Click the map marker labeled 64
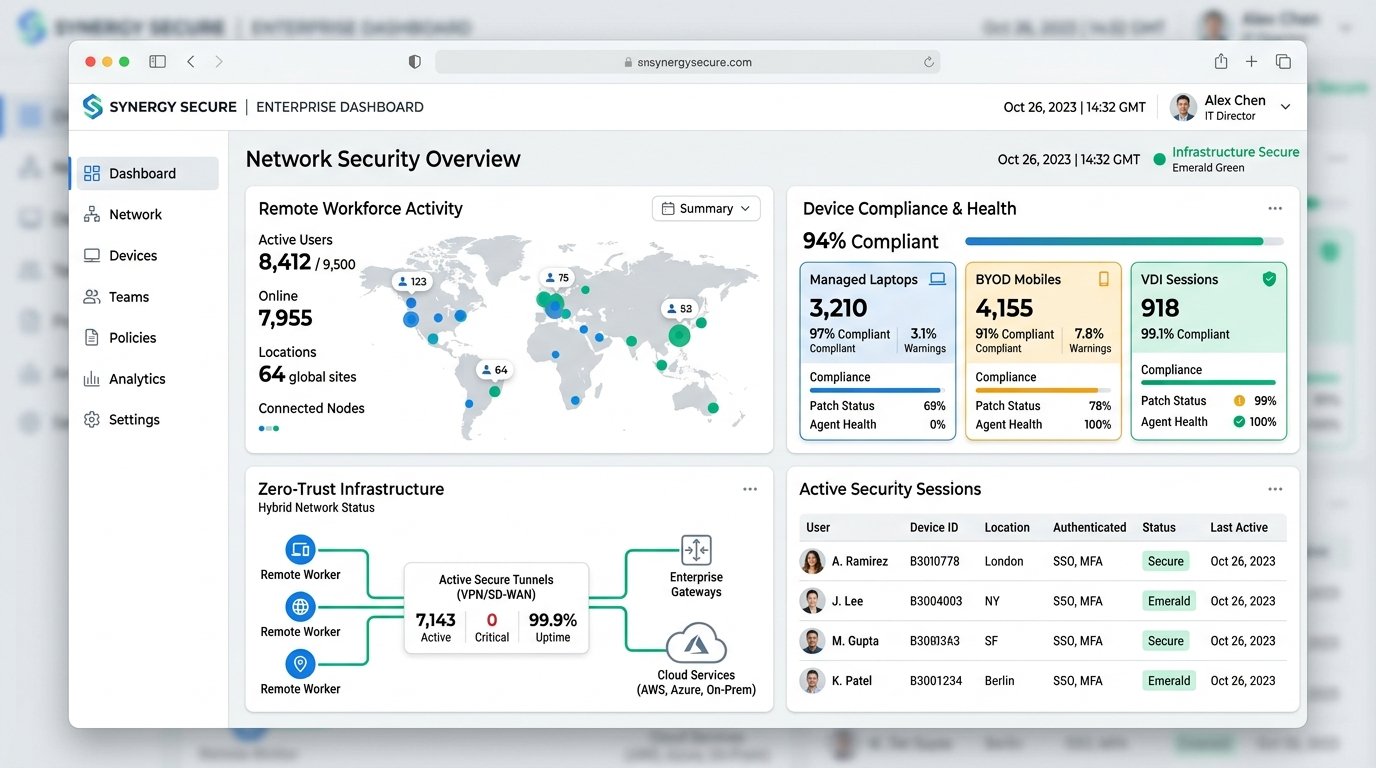This screenshot has width=1376, height=768. [x=494, y=370]
